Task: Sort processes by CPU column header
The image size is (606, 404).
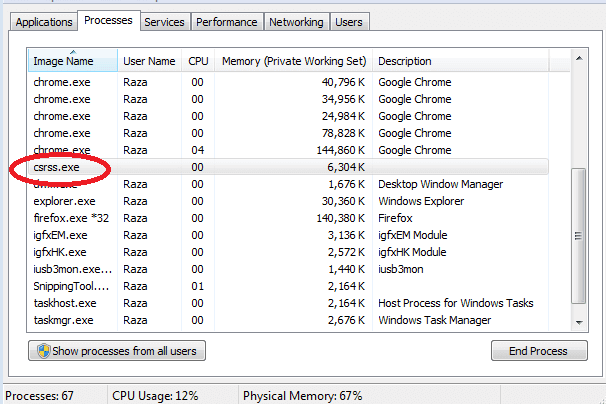Action: [x=198, y=61]
